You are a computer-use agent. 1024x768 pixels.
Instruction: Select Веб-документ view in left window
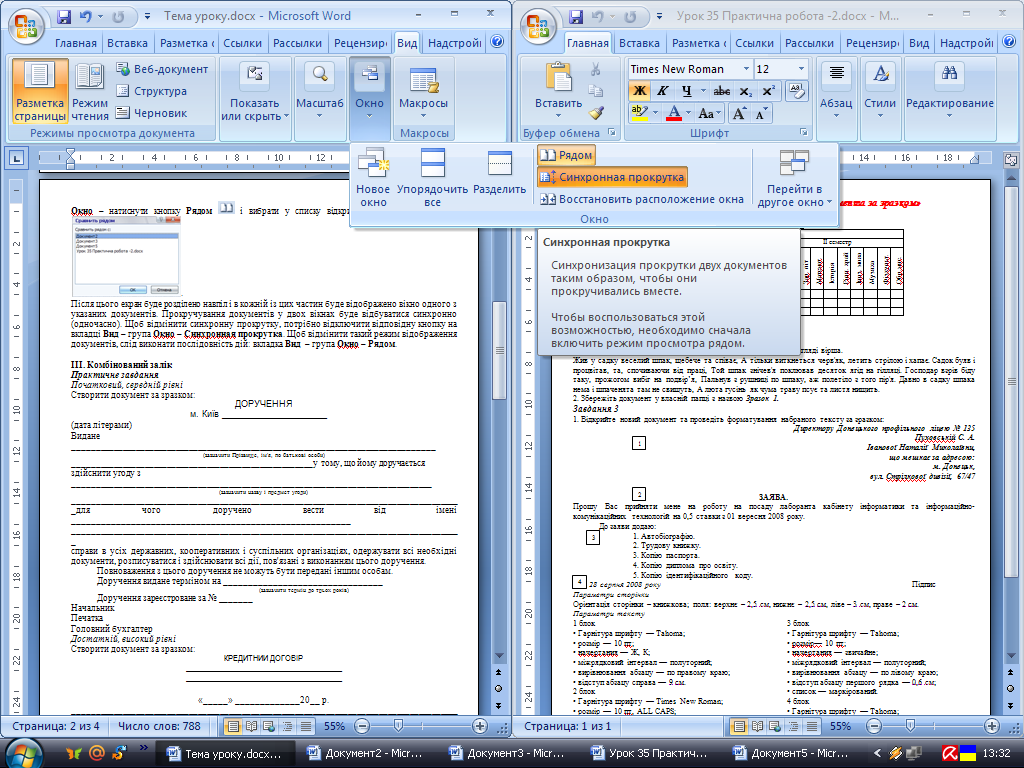(162, 69)
